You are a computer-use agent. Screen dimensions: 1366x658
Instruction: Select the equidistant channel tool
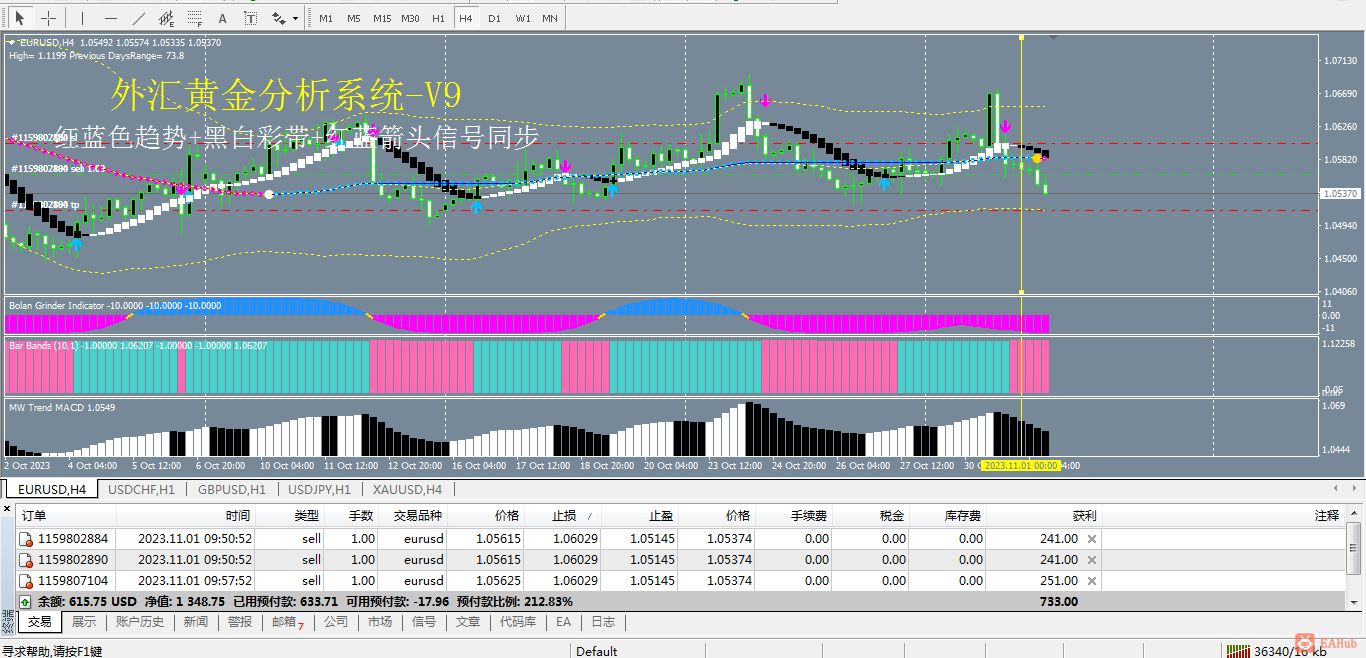[166, 18]
